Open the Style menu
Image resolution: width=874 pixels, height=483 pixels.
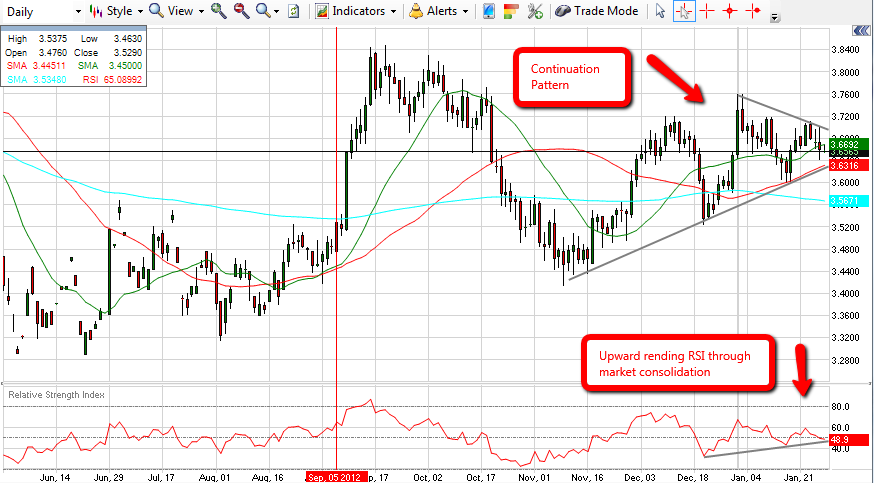point(114,12)
